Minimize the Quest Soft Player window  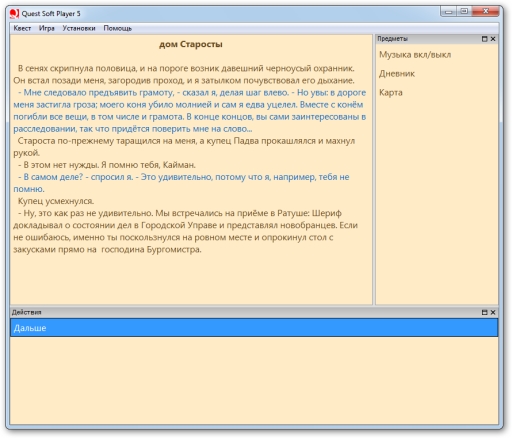449,12
